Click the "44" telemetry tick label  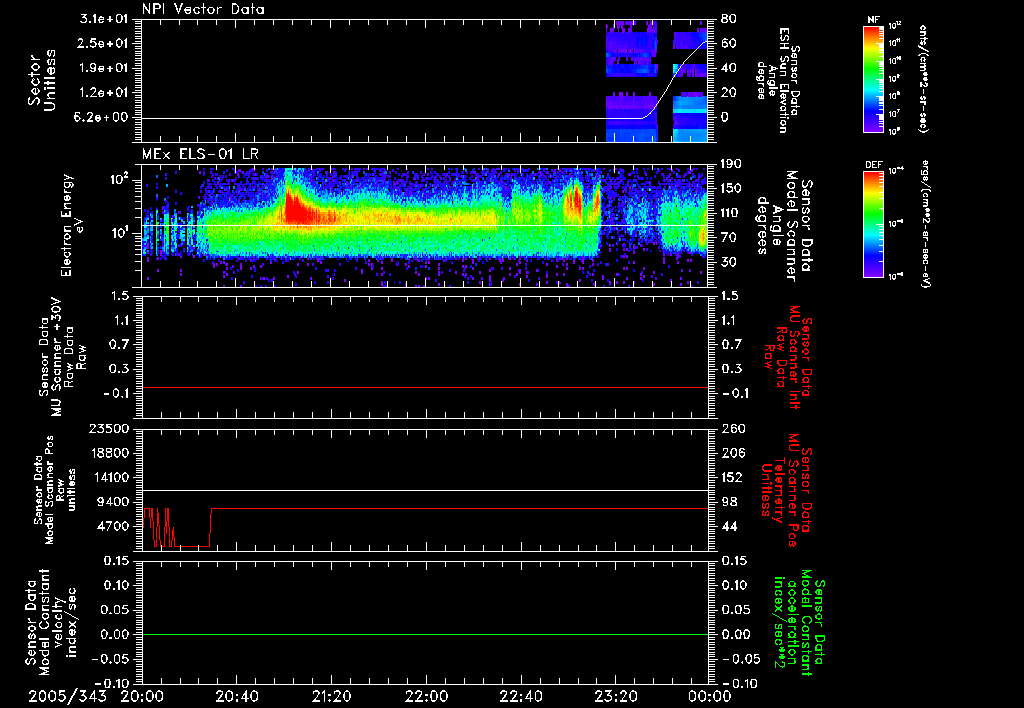coord(728,526)
